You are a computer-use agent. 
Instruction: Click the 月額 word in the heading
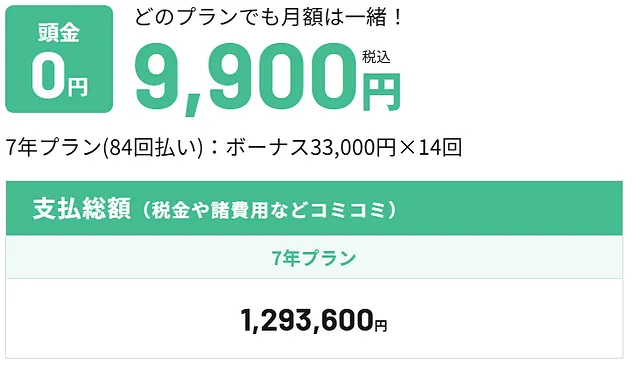[x=302, y=18]
